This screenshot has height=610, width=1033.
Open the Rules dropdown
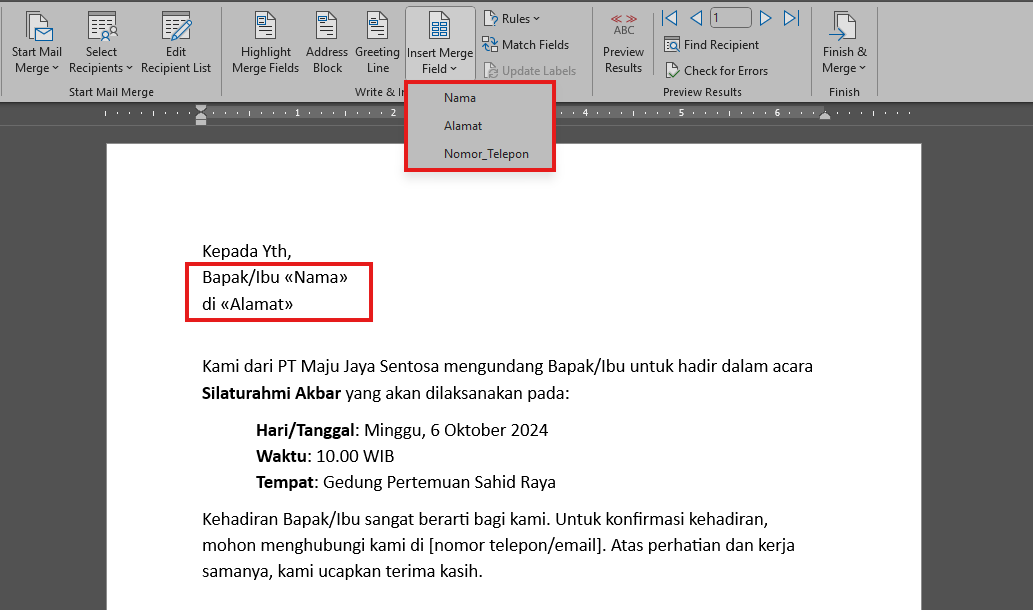click(x=512, y=17)
